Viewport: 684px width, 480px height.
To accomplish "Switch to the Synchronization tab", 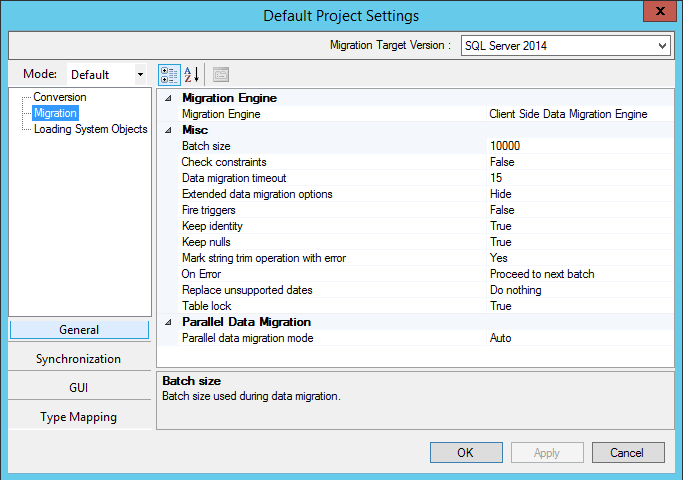I will tap(78, 359).
